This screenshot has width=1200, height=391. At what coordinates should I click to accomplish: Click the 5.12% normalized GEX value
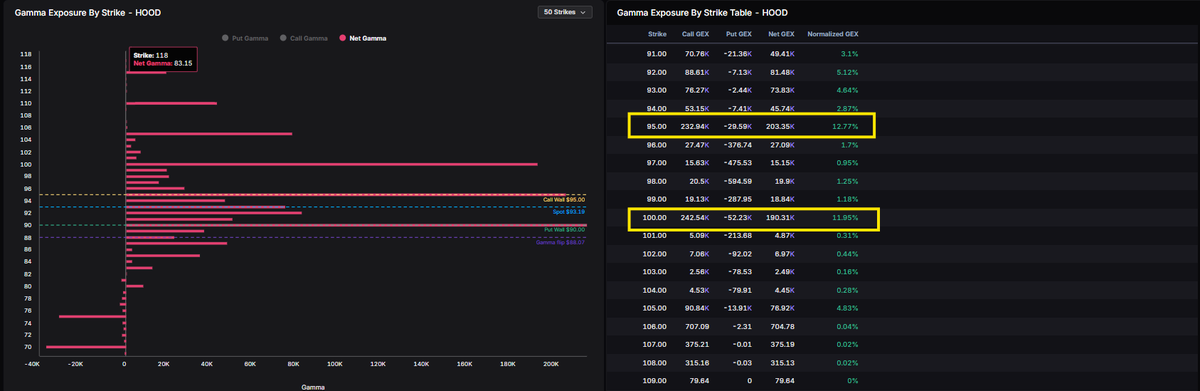click(x=847, y=71)
